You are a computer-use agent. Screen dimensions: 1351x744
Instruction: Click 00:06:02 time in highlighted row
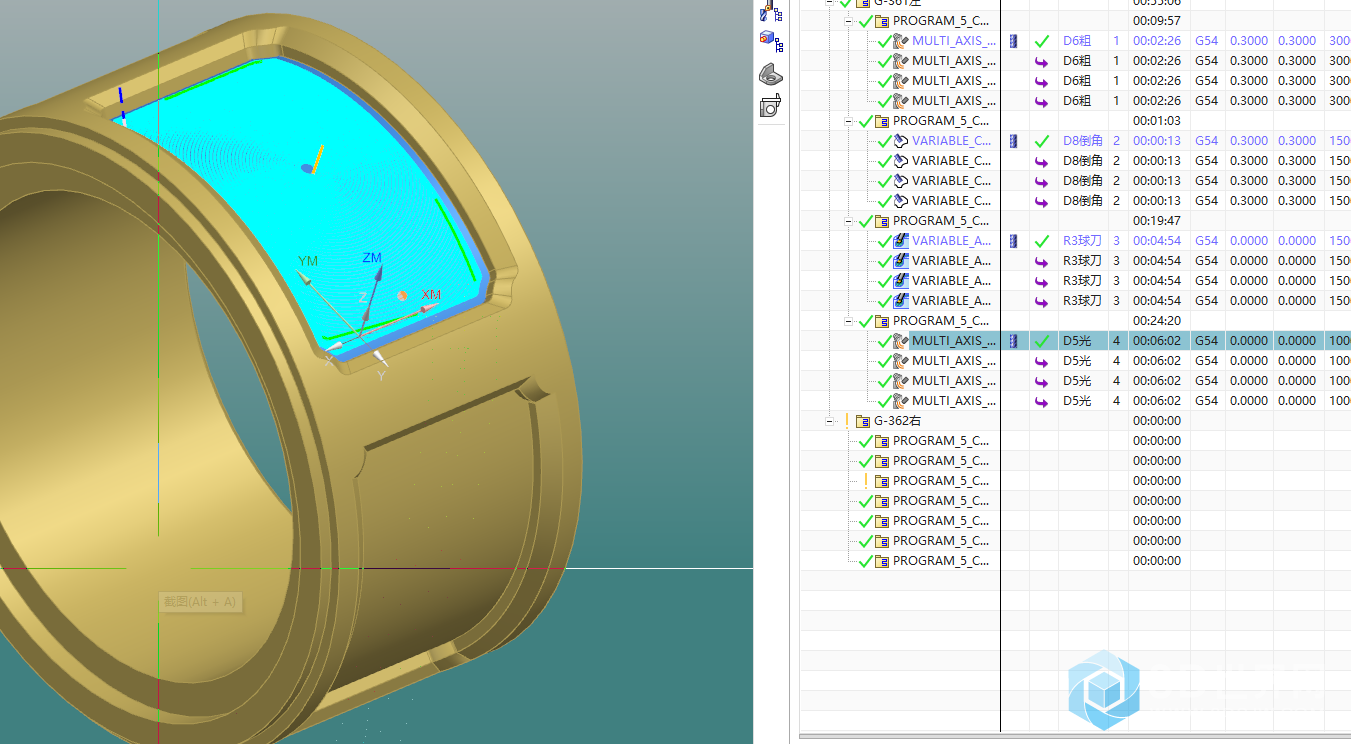1157,341
